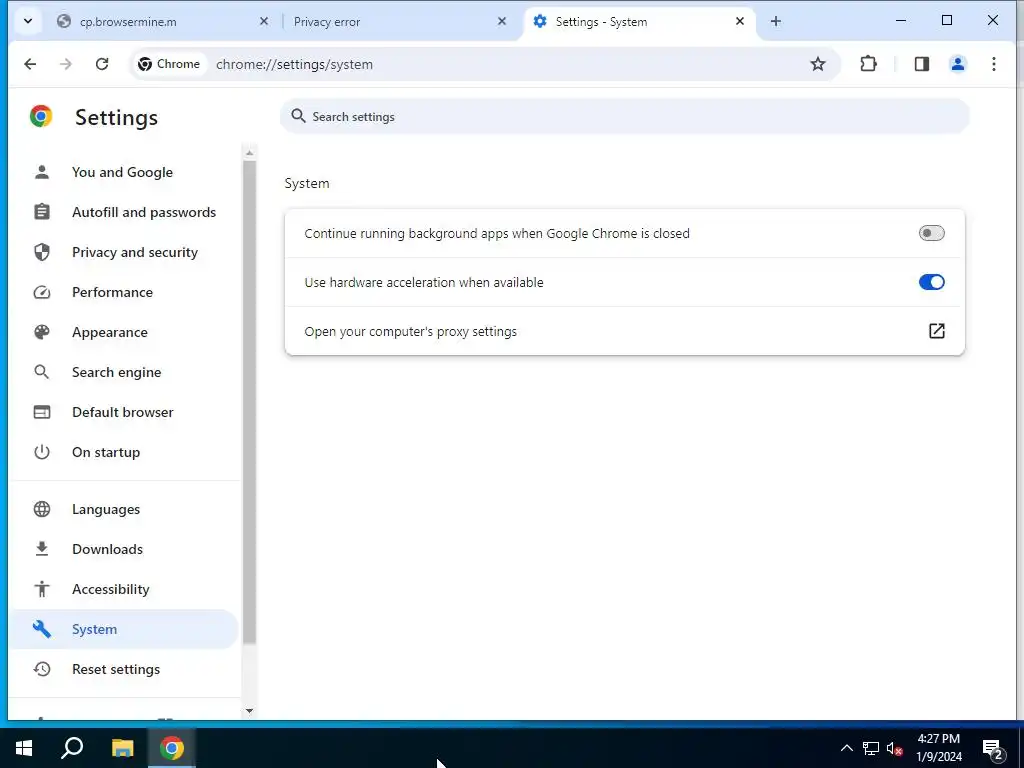1024x768 pixels.
Task: Show hidden system tray icons
Action: pos(846,748)
